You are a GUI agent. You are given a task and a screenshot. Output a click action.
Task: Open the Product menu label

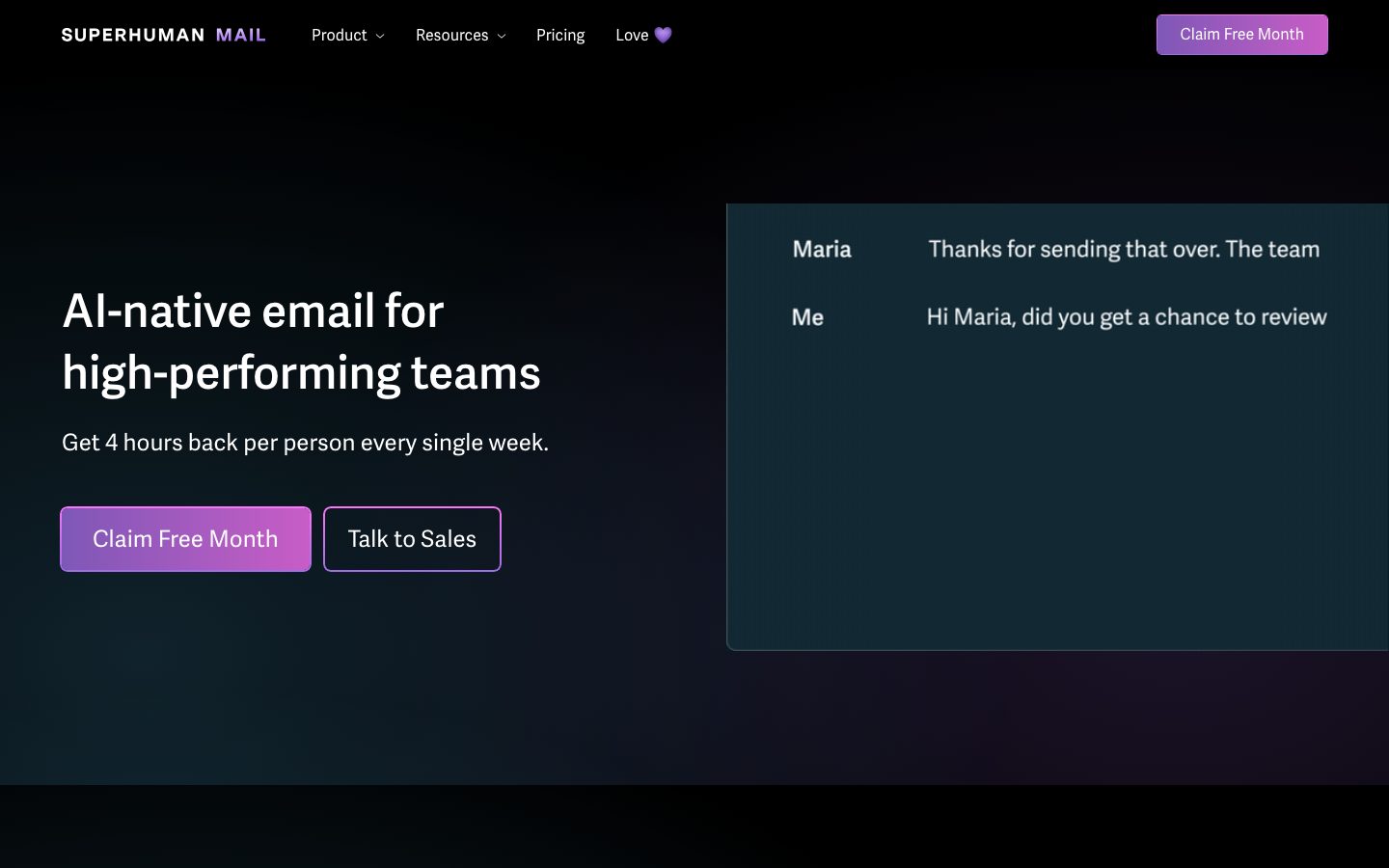coord(339,35)
